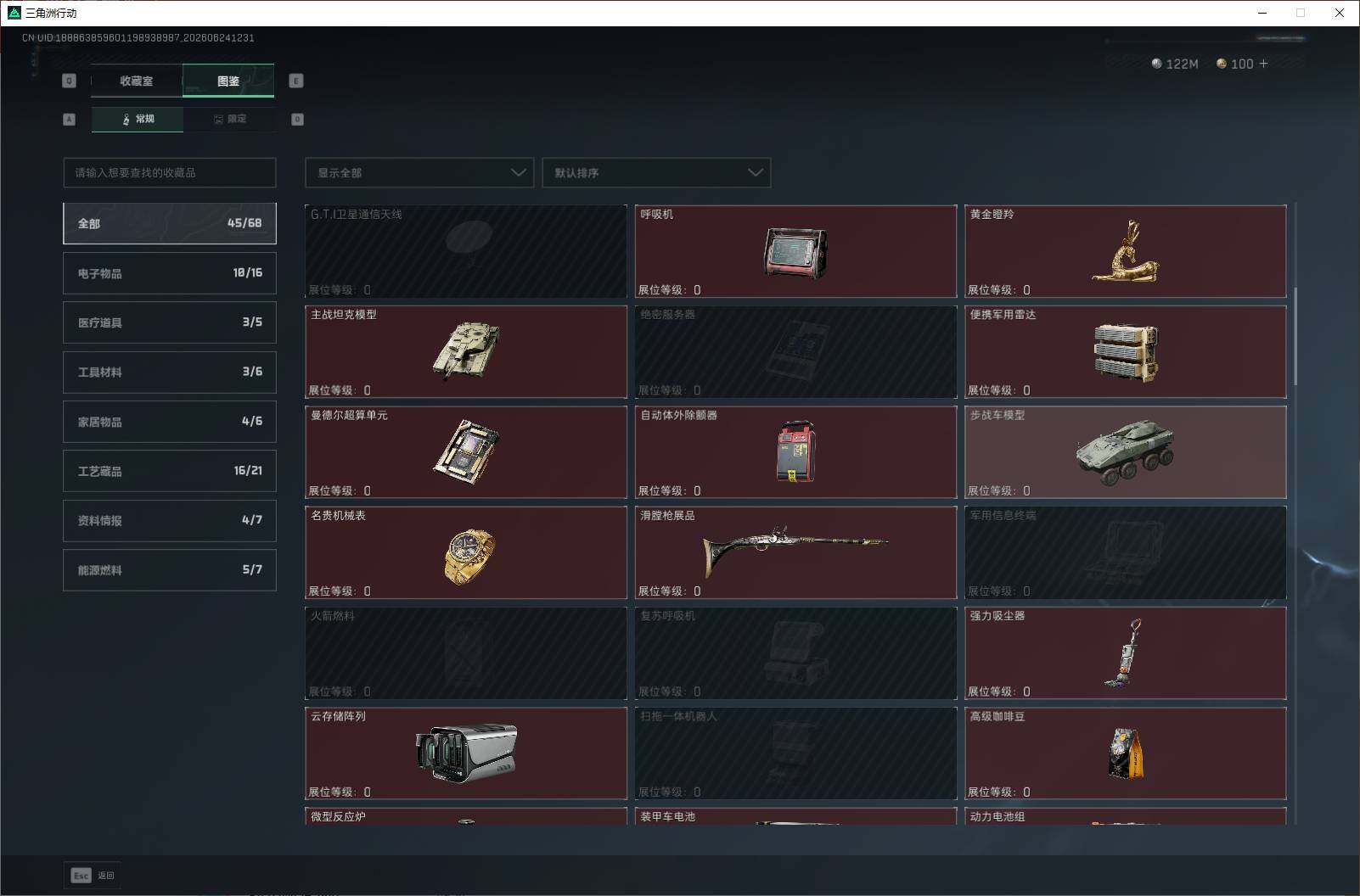Click the plus icon next to 100 currency
This screenshot has width=1360, height=896.
[x=1263, y=64]
